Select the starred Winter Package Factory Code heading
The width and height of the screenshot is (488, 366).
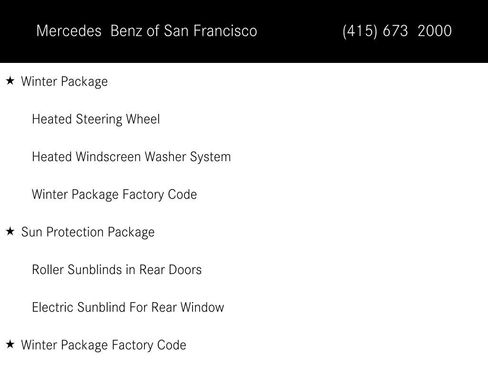[x=103, y=345]
